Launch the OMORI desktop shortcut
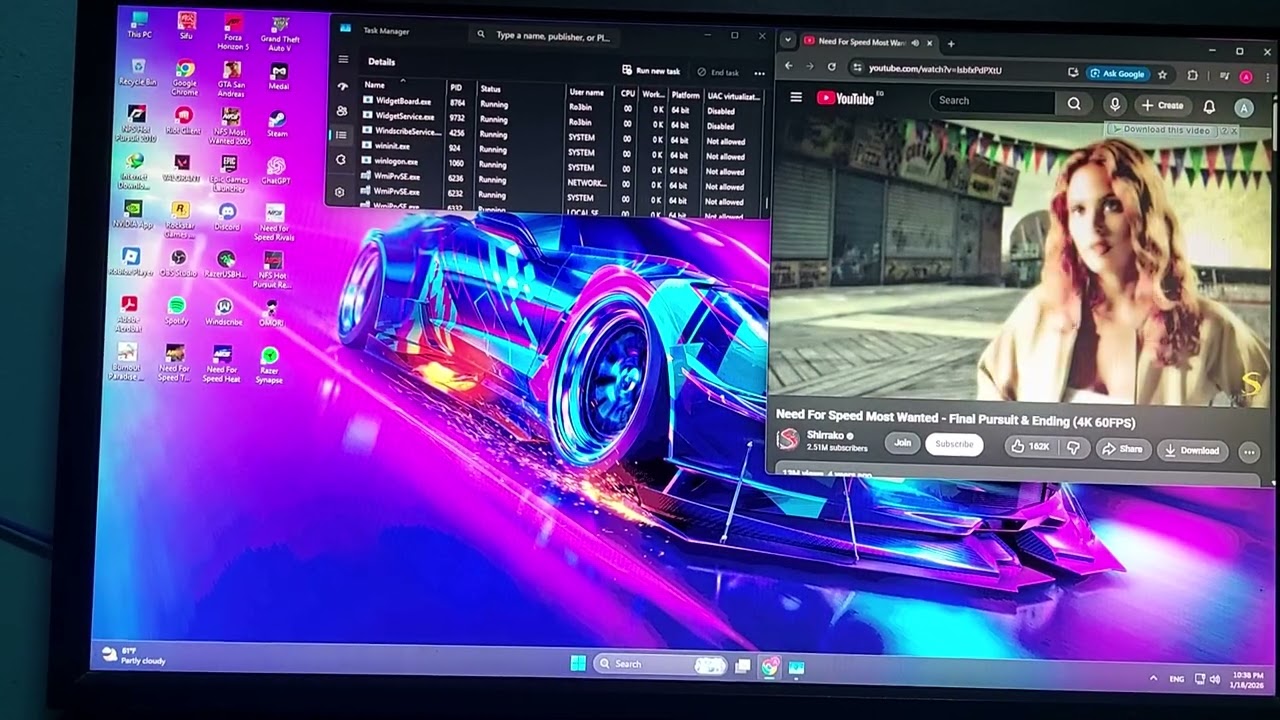 tap(271, 313)
